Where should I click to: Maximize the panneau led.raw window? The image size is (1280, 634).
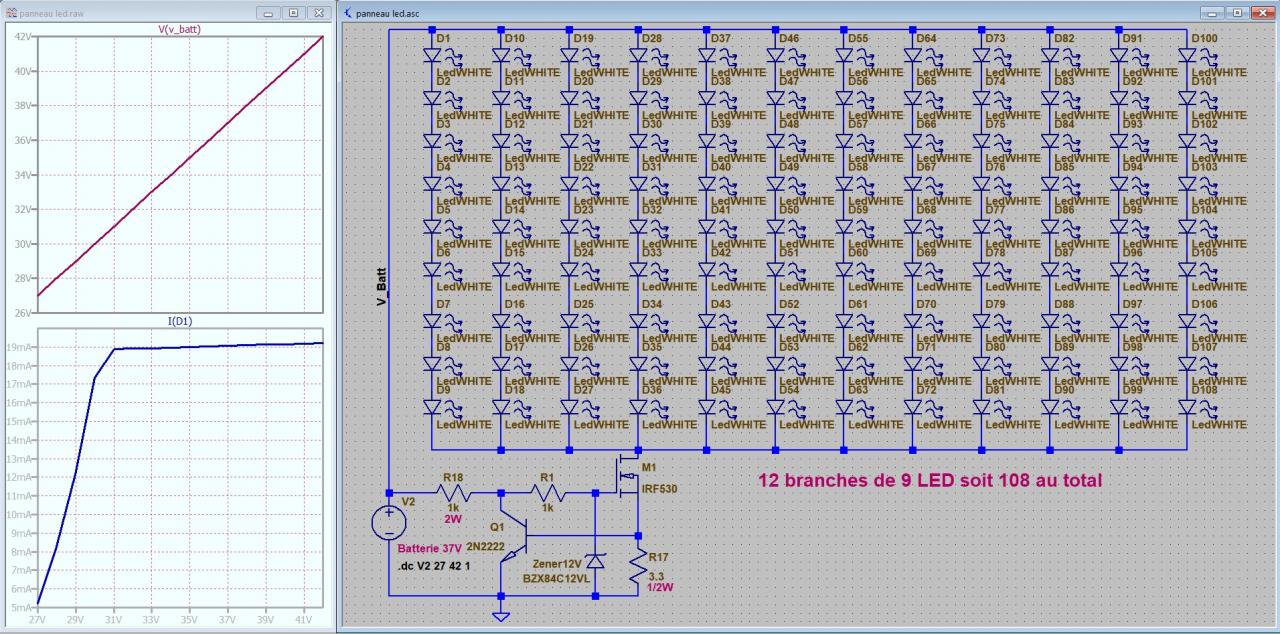click(293, 13)
